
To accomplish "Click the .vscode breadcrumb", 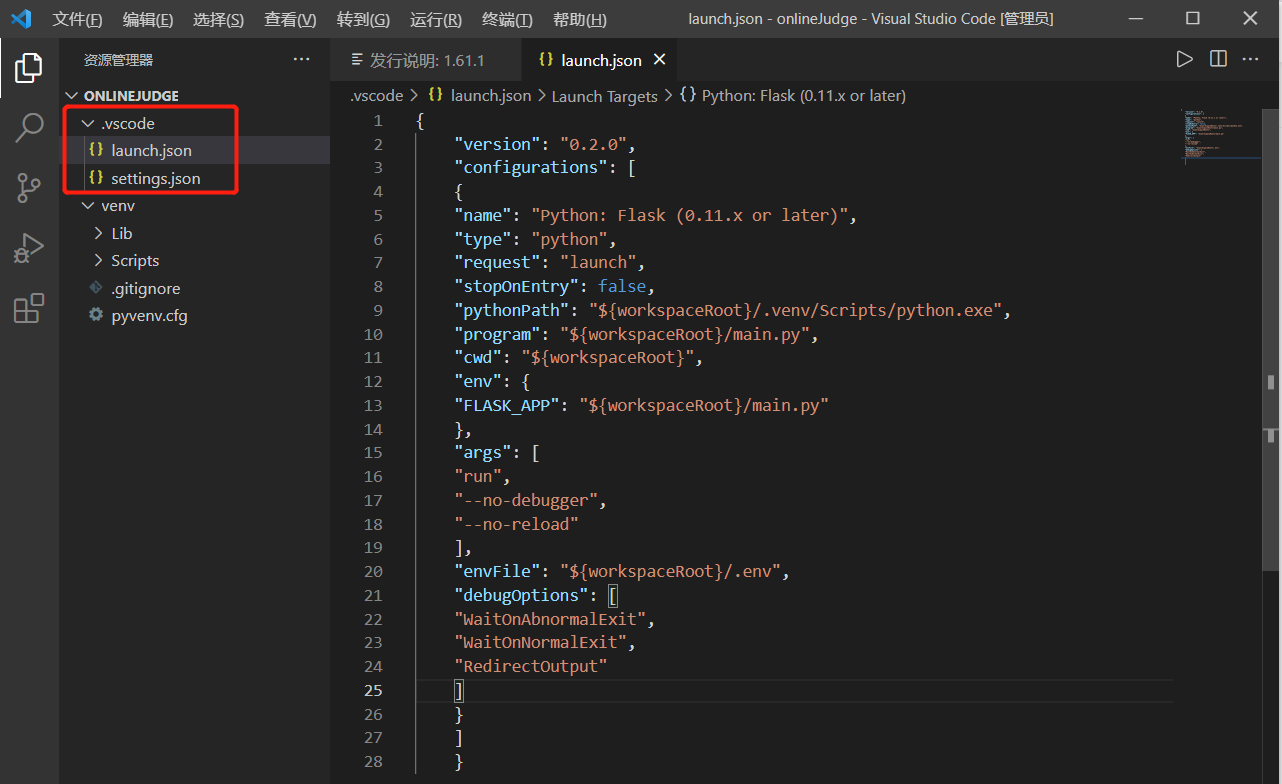I will click(376, 95).
